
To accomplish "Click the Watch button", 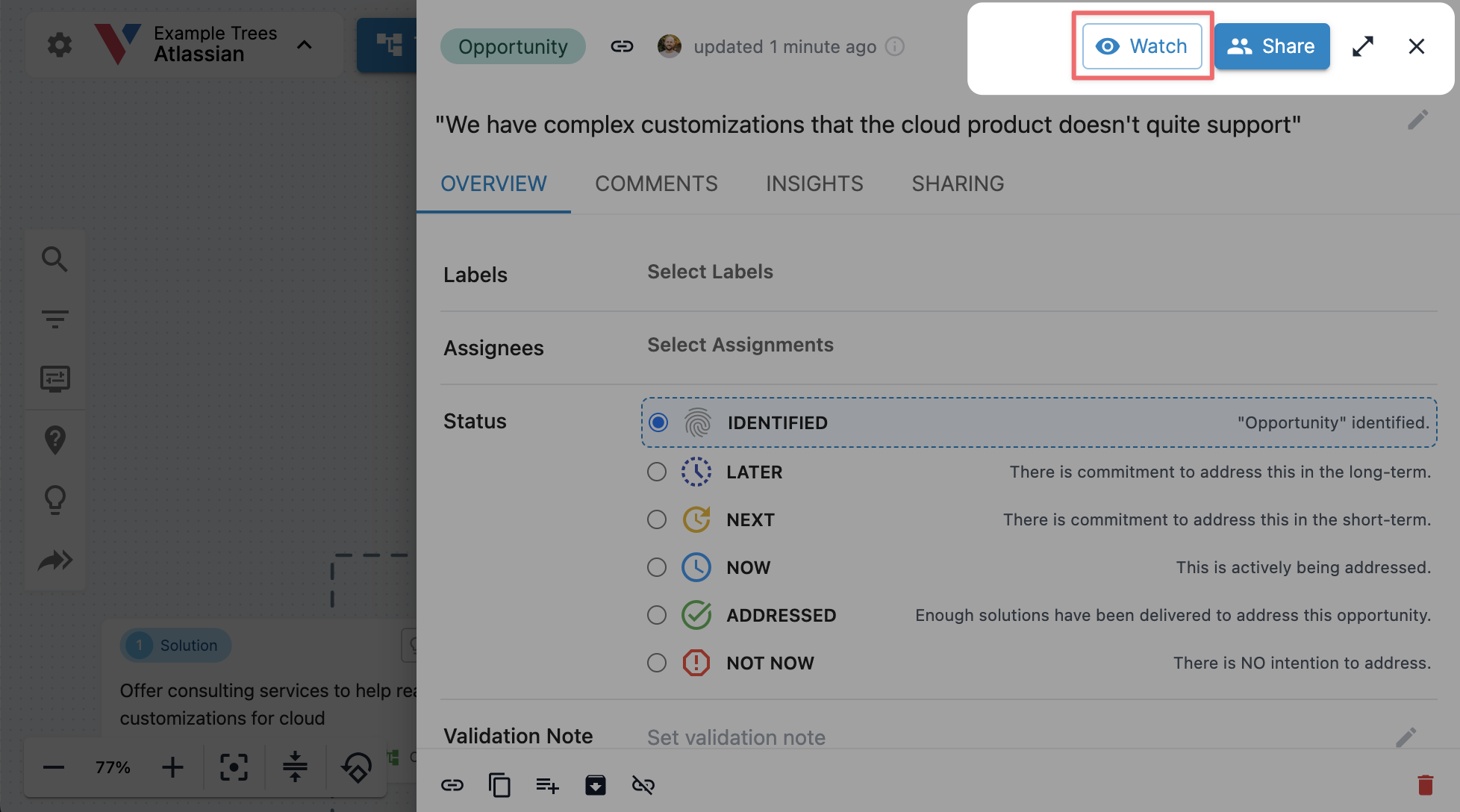I will pyautogui.click(x=1142, y=46).
